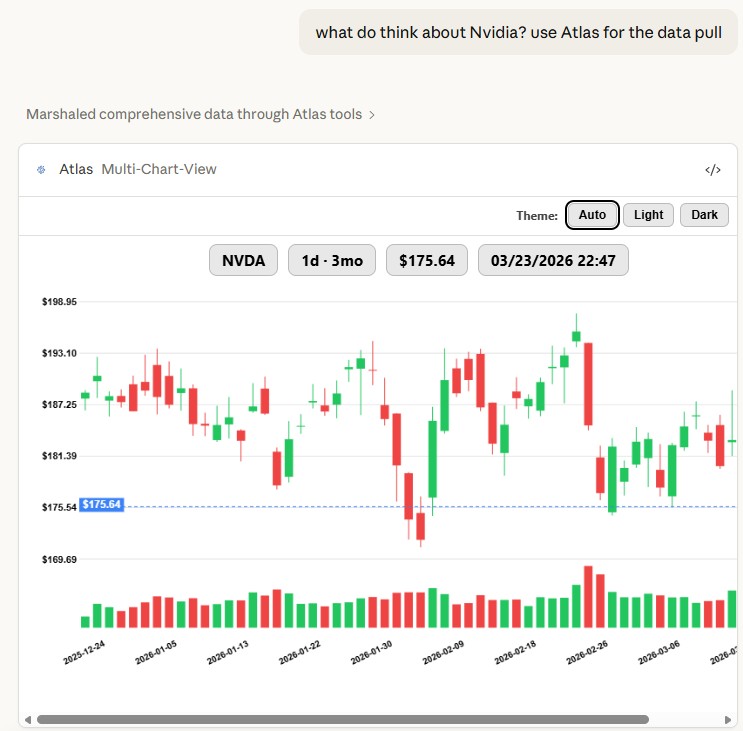This screenshot has width=743, height=731.
Task: Click the user message about Nvidia
Action: click(x=518, y=32)
